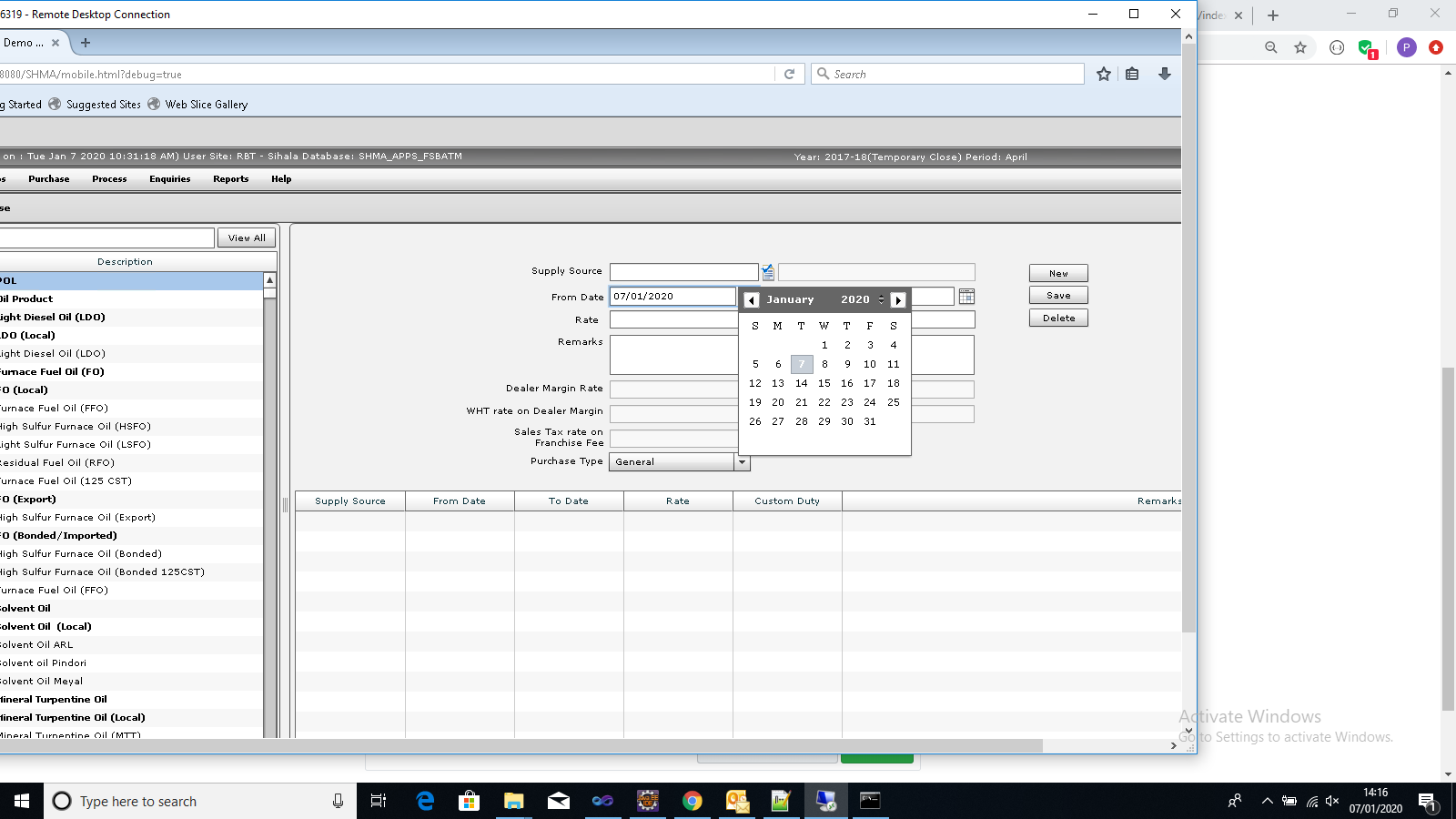Image resolution: width=1456 pixels, height=819 pixels.
Task: Click the View All button
Action: (247, 238)
